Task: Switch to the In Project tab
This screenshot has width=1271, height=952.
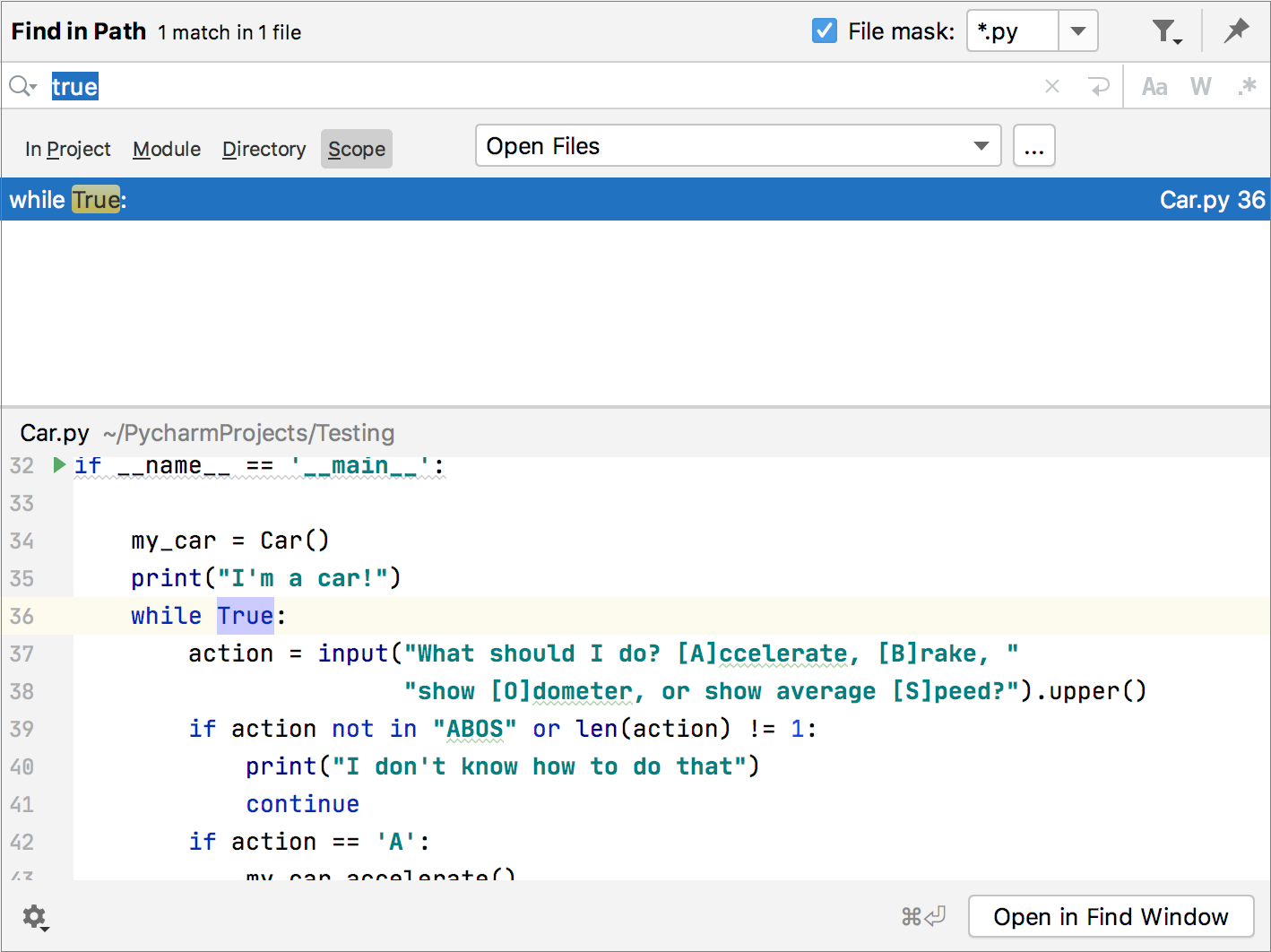Action: pyautogui.click(x=67, y=149)
